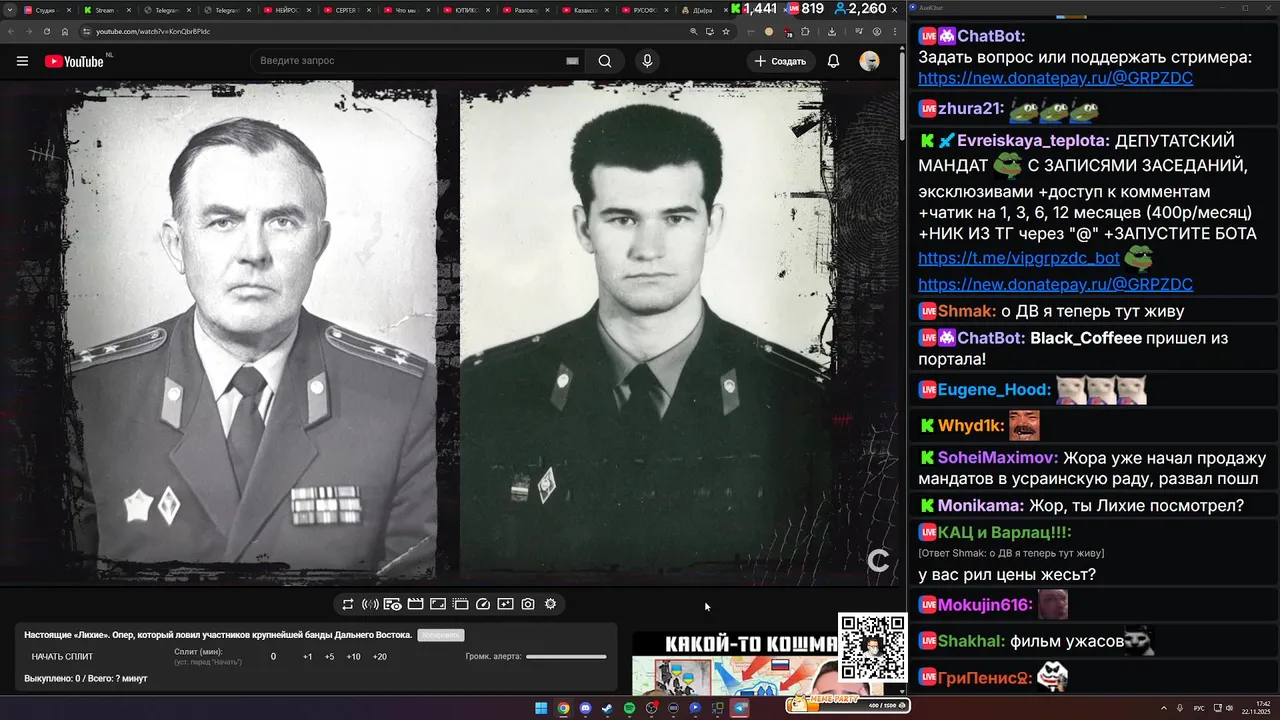Bookmark this page with the star icon
The width and height of the screenshot is (1280, 720).
(726, 31)
